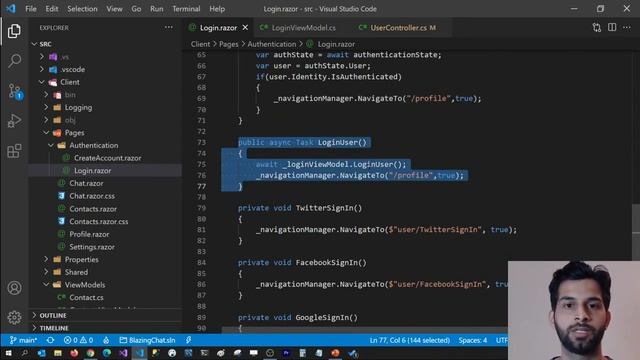Open CreateAccount.razor file
This screenshot has width=640, height=360.
point(105,158)
